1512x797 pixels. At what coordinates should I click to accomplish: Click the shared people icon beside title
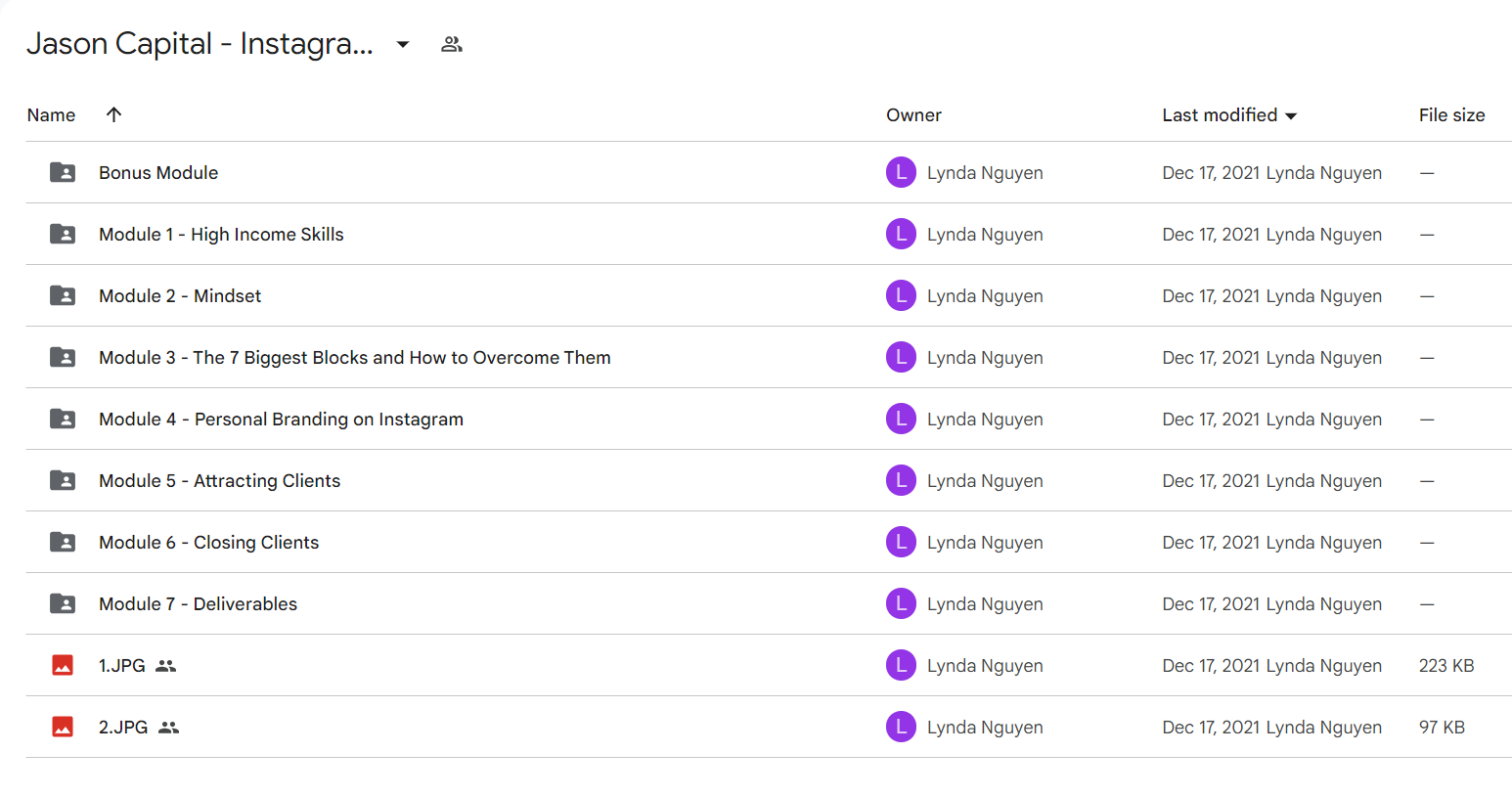click(451, 44)
